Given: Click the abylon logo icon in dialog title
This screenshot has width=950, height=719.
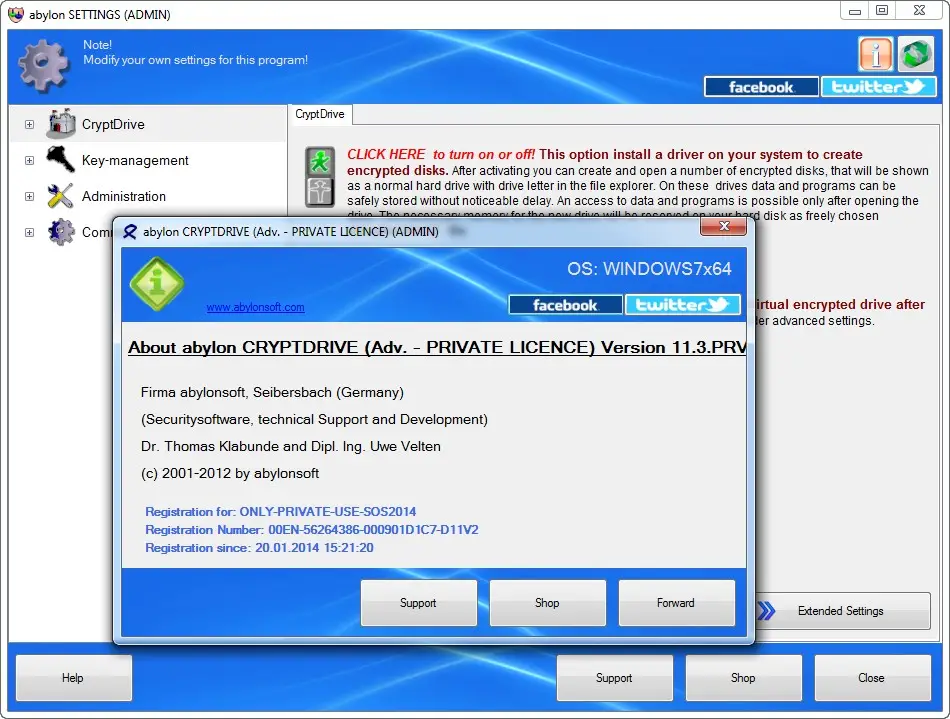Looking at the screenshot, I should coord(130,231).
